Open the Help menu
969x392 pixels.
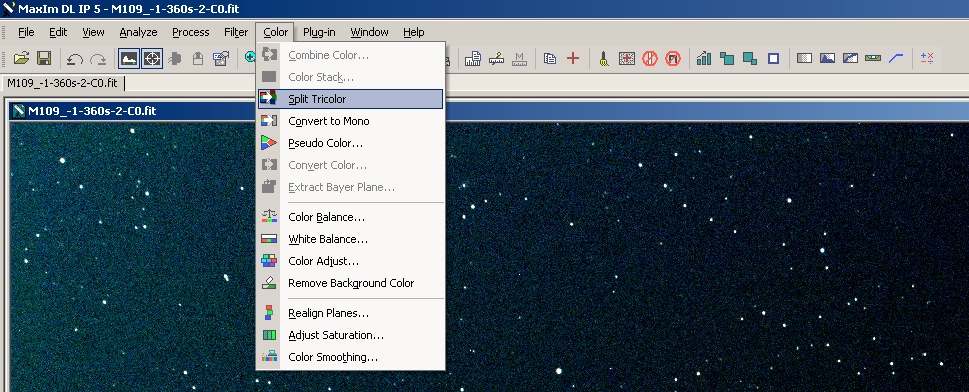pyautogui.click(x=413, y=32)
